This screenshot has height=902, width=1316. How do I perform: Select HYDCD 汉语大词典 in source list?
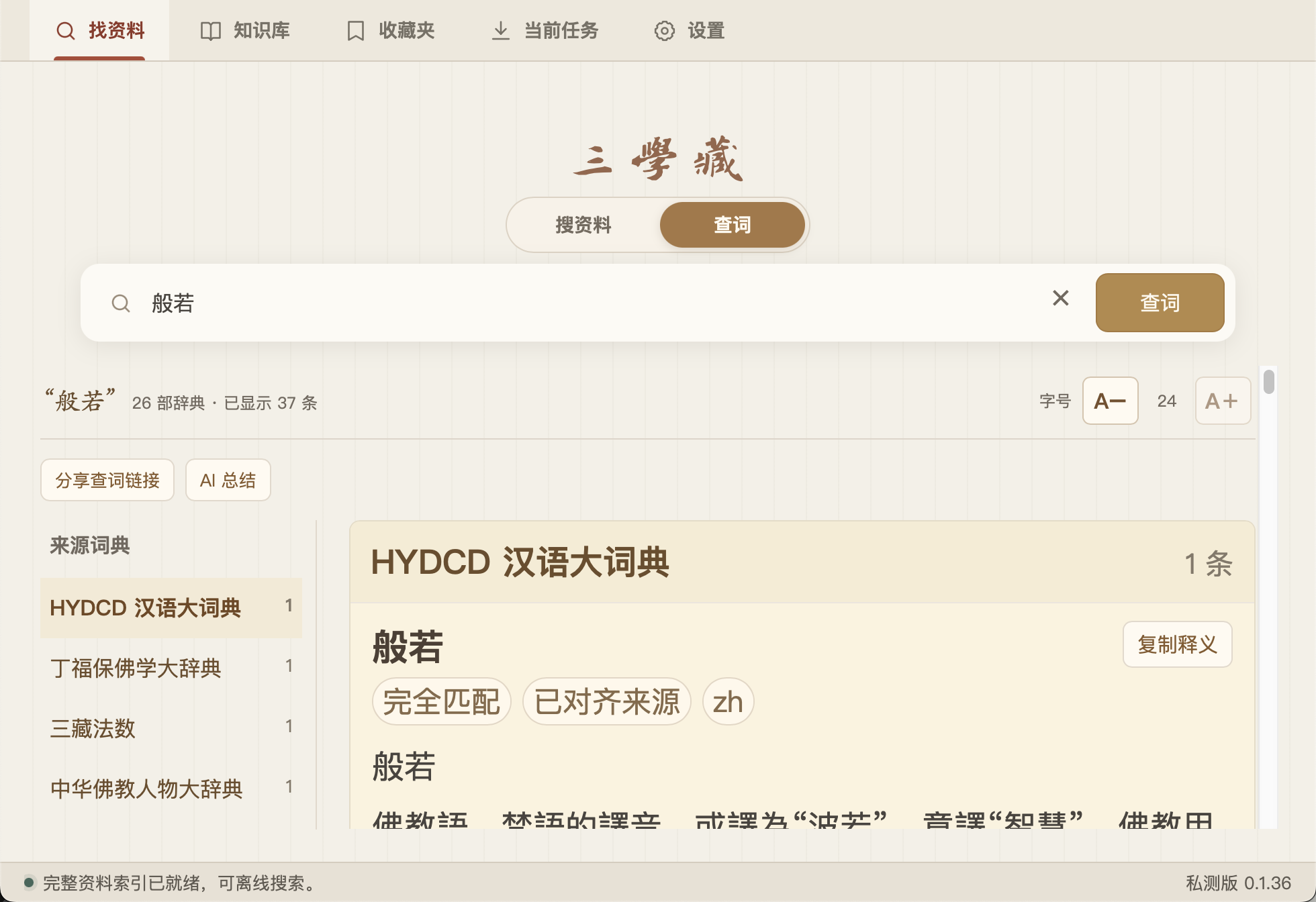click(171, 608)
